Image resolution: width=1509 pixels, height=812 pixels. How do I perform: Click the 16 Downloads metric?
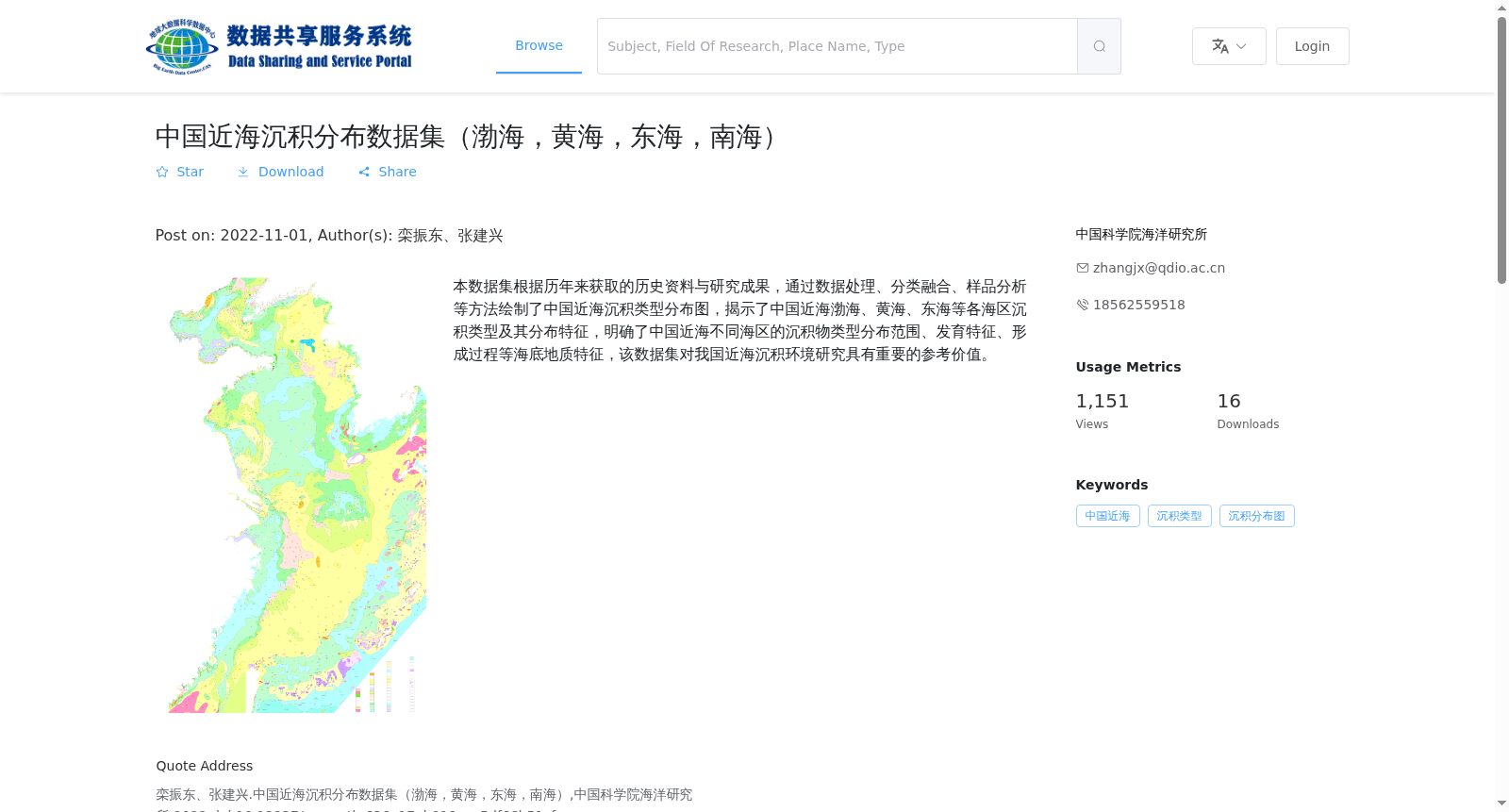pos(1248,411)
